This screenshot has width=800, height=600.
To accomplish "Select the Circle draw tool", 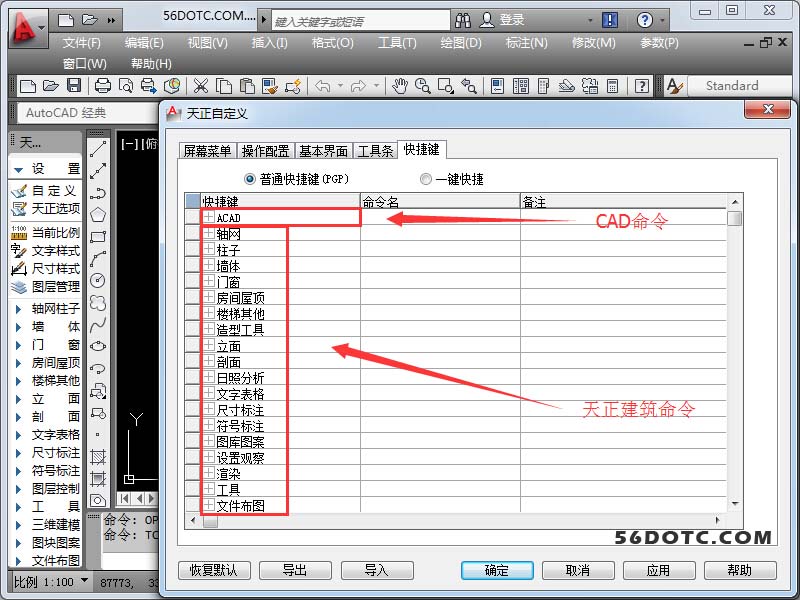I will pos(98,281).
